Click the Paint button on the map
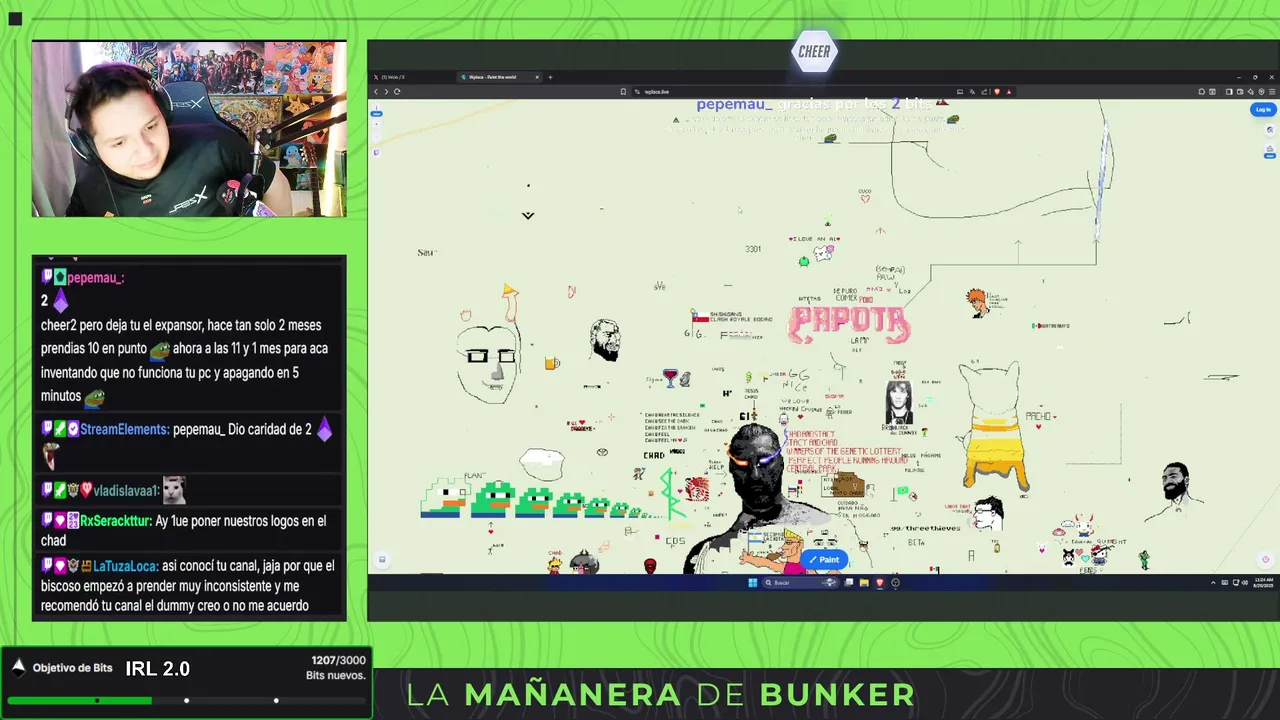 [825, 560]
